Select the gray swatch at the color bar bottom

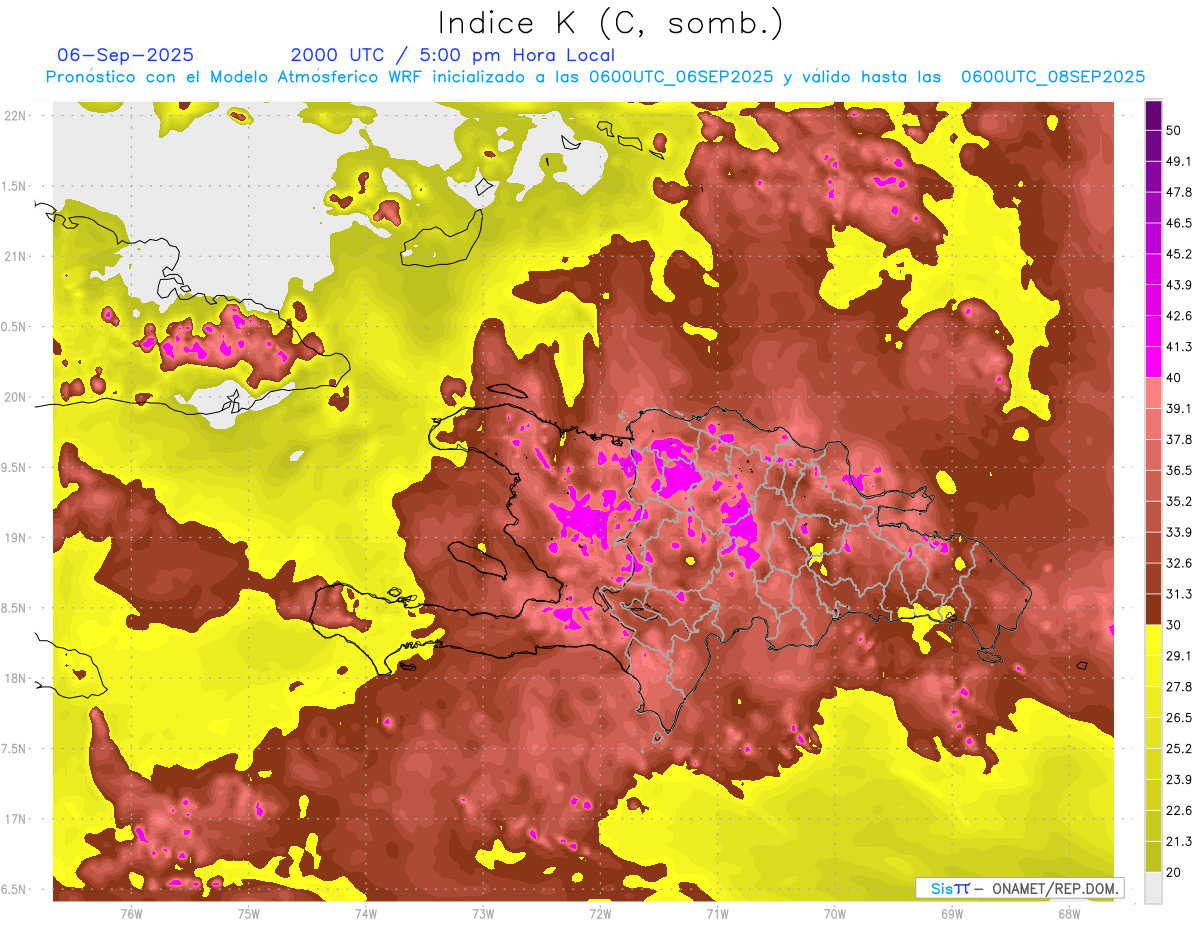pyautogui.click(x=1154, y=887)
